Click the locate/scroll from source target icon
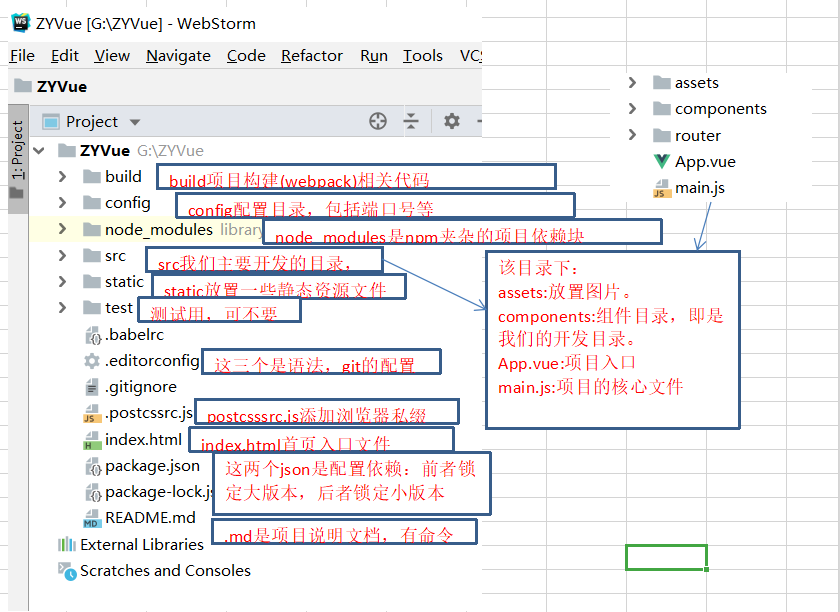 pyautogui.click(x=378, y=121)
